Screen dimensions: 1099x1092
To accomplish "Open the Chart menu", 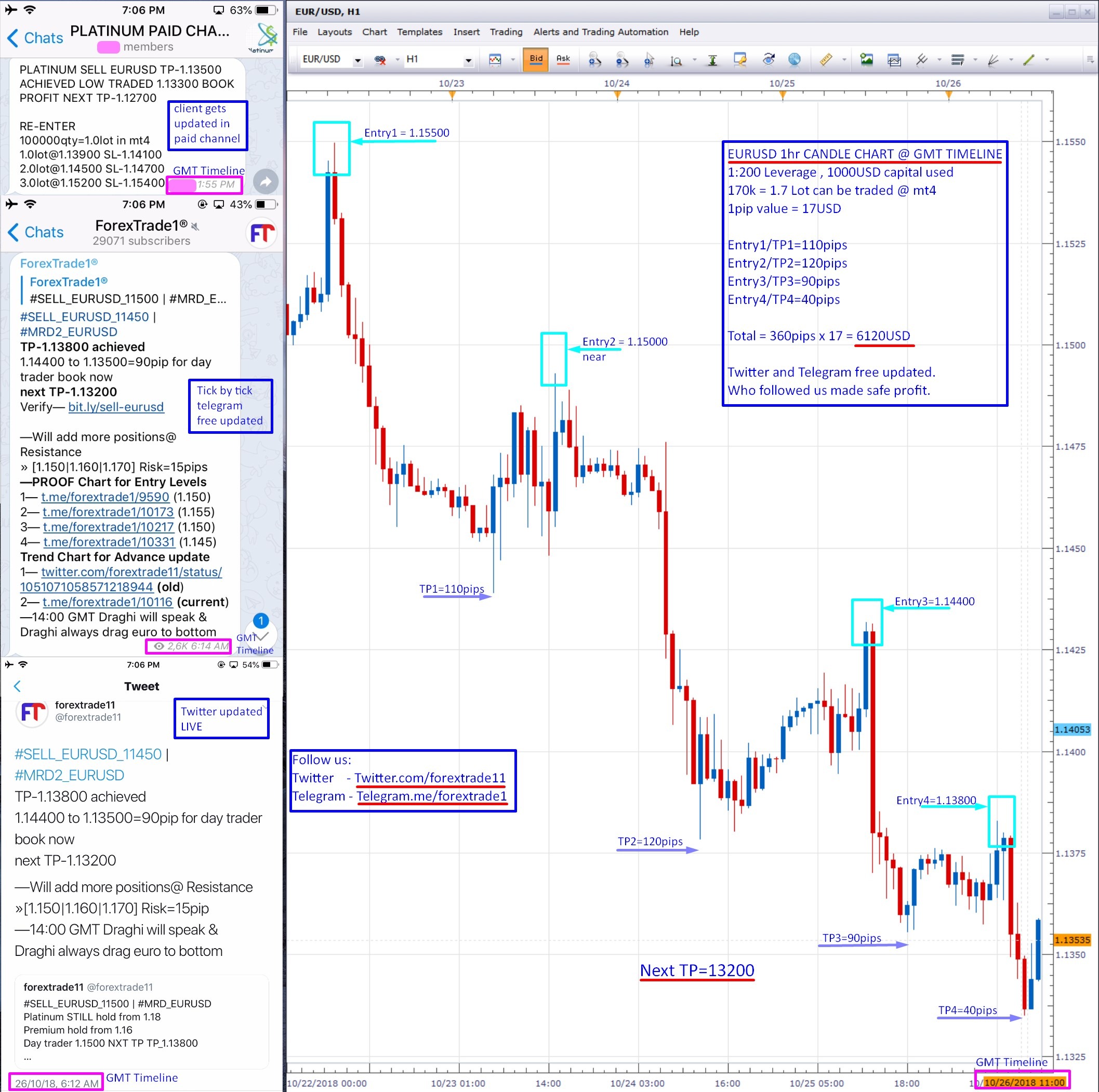I will (x=374, y=32).
